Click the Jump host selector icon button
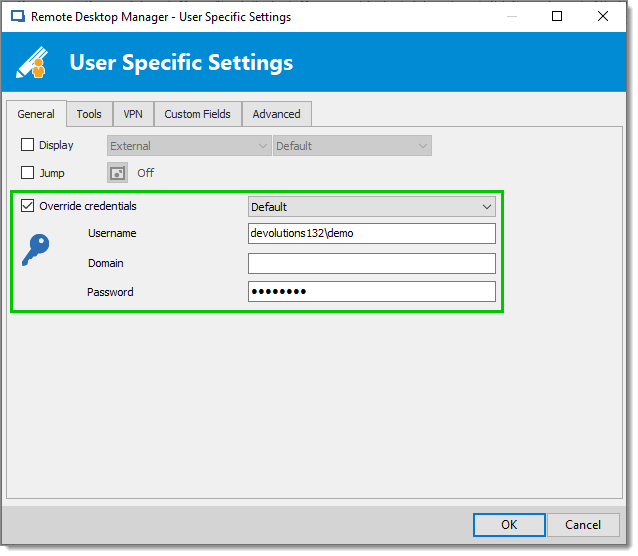638x556 pixels. [x=118, y=173]
